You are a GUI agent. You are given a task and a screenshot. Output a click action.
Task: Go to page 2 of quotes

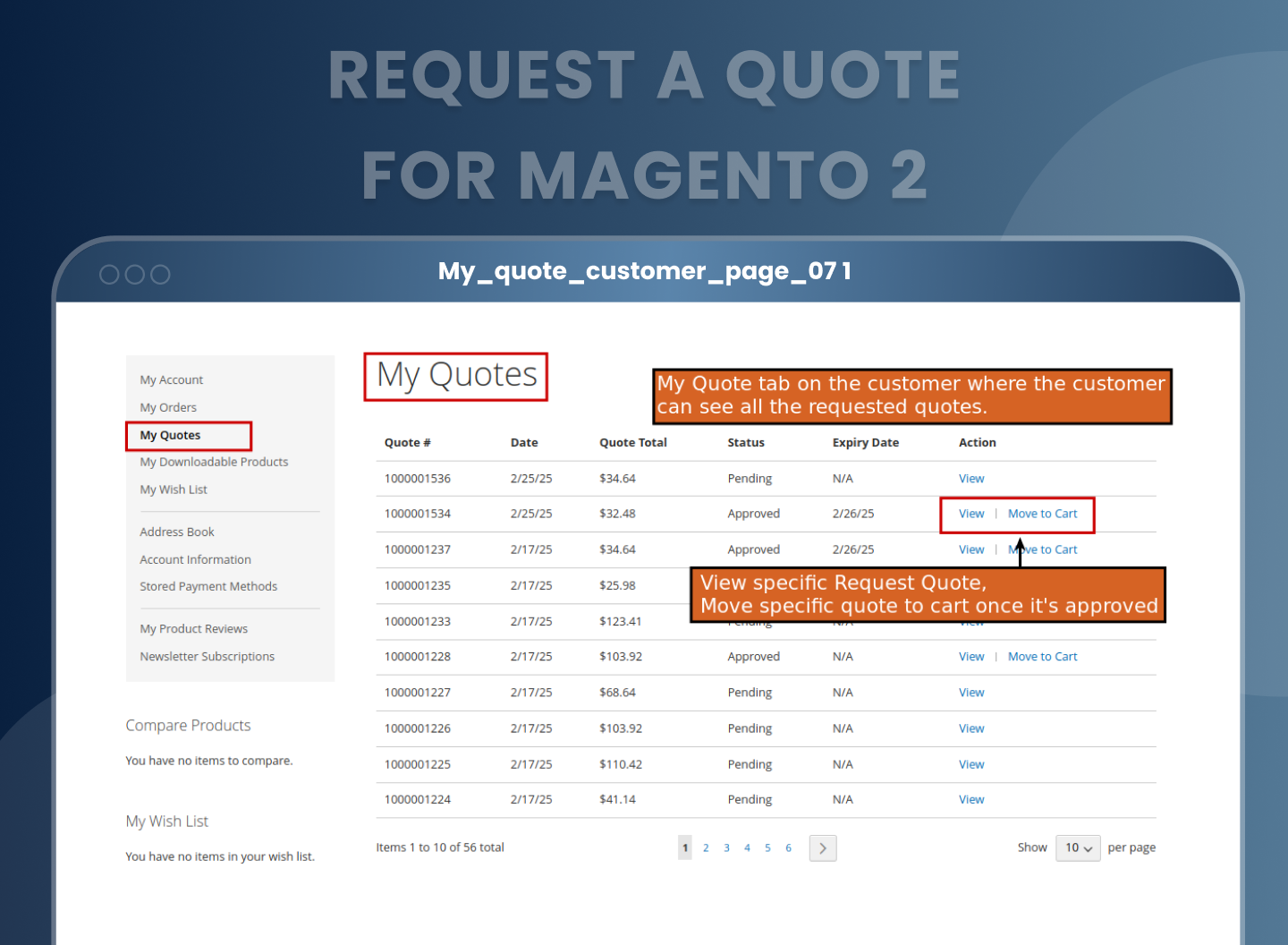click(706, 848)
